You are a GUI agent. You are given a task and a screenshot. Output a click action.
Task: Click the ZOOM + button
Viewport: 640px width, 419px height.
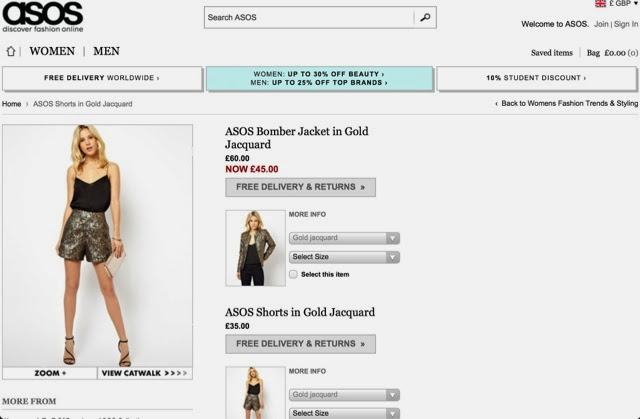point(50,373)
